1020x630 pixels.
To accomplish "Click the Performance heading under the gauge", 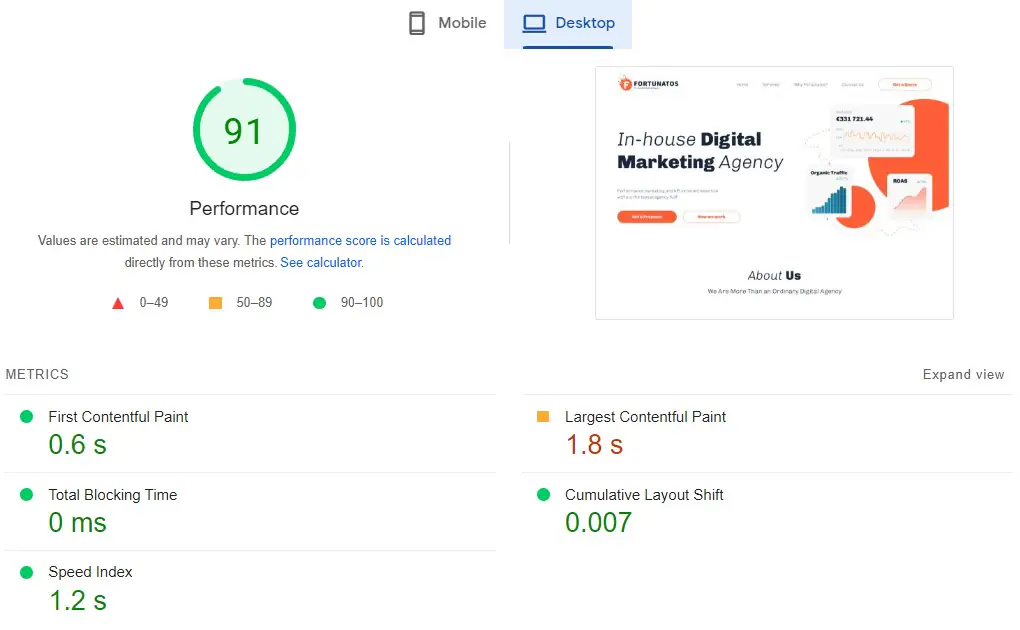I will 245,208.
